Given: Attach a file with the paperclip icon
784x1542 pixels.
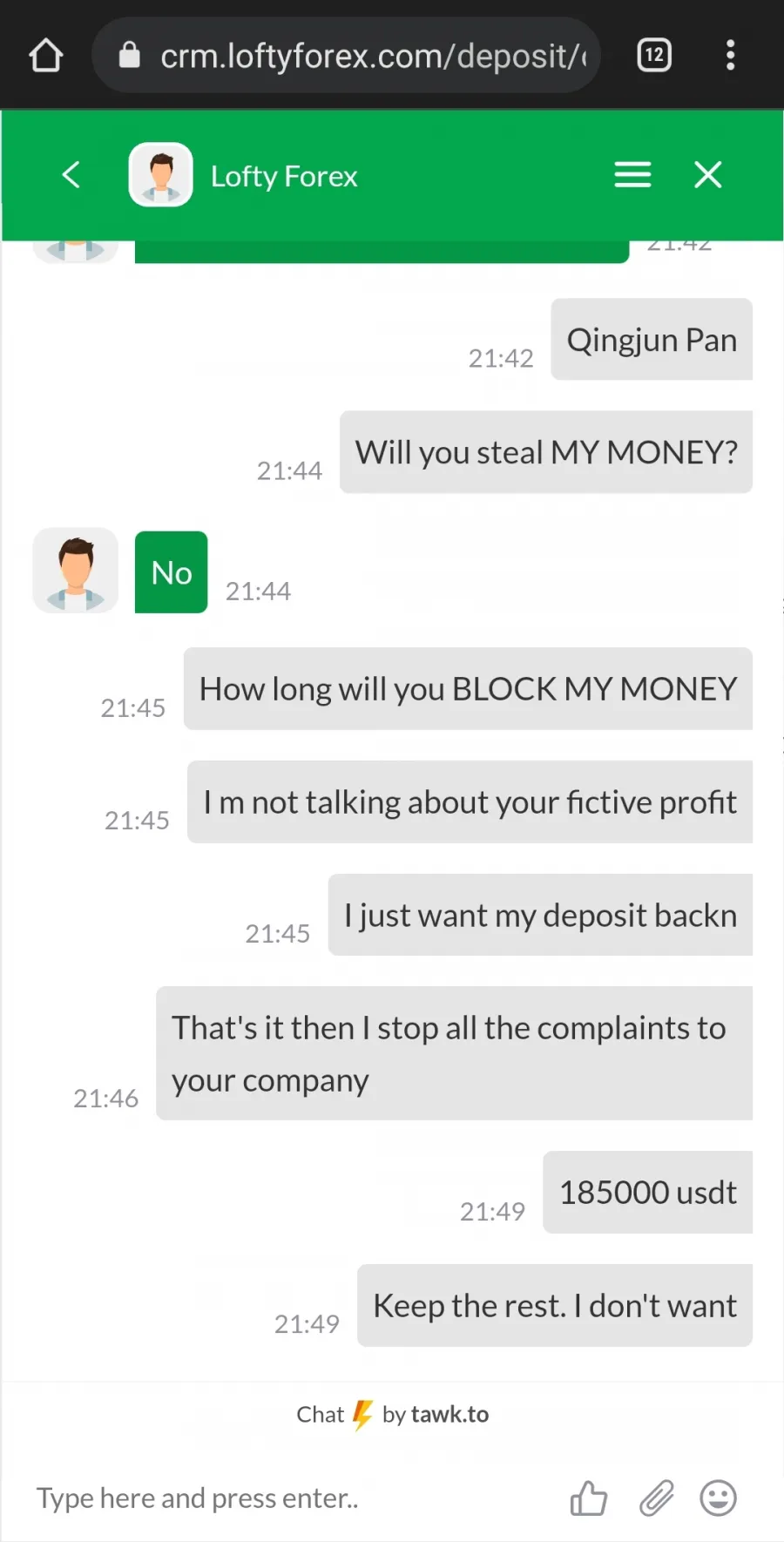Looking at the screenshot, I should click(x=656, y=1498).
